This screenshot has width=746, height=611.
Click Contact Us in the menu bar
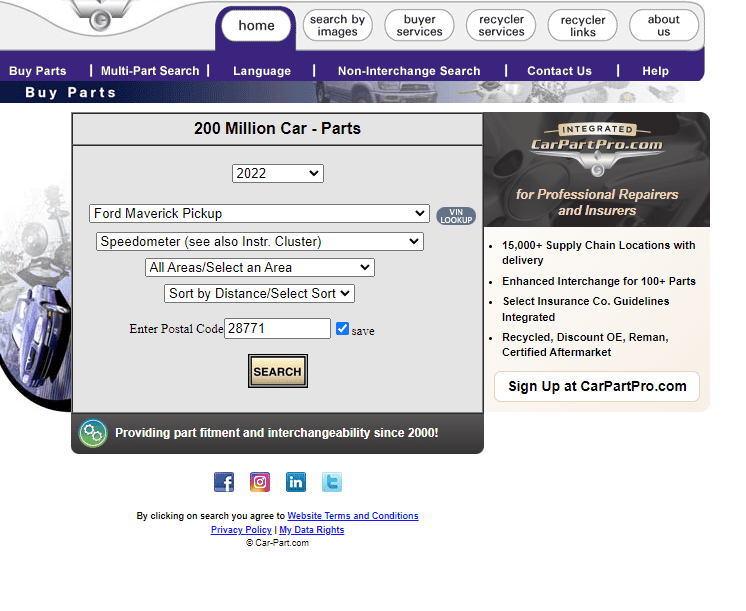pyautogui.click(x=560, y=71)
